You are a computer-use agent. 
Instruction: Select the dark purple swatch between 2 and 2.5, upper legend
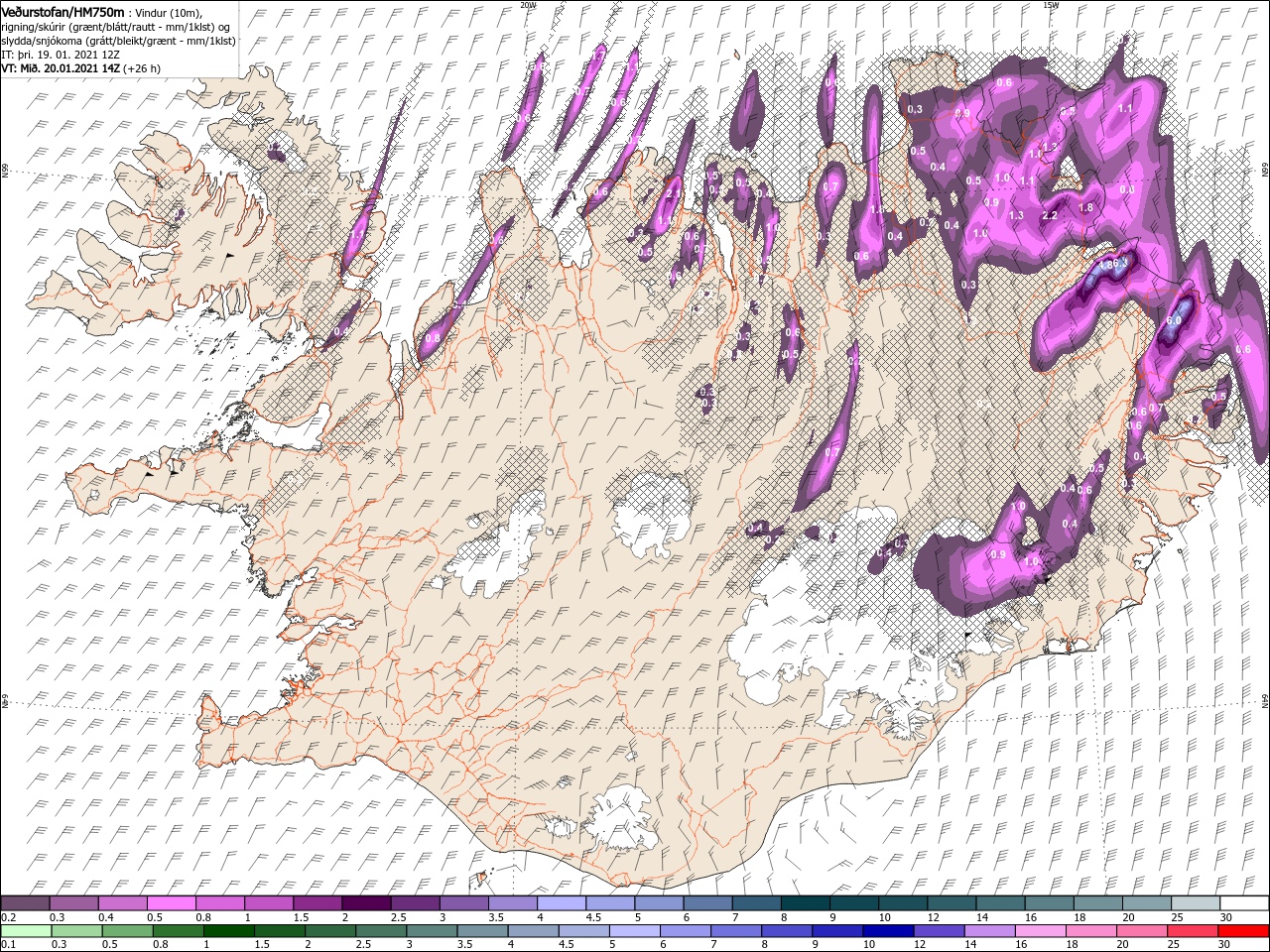(366, 903)
